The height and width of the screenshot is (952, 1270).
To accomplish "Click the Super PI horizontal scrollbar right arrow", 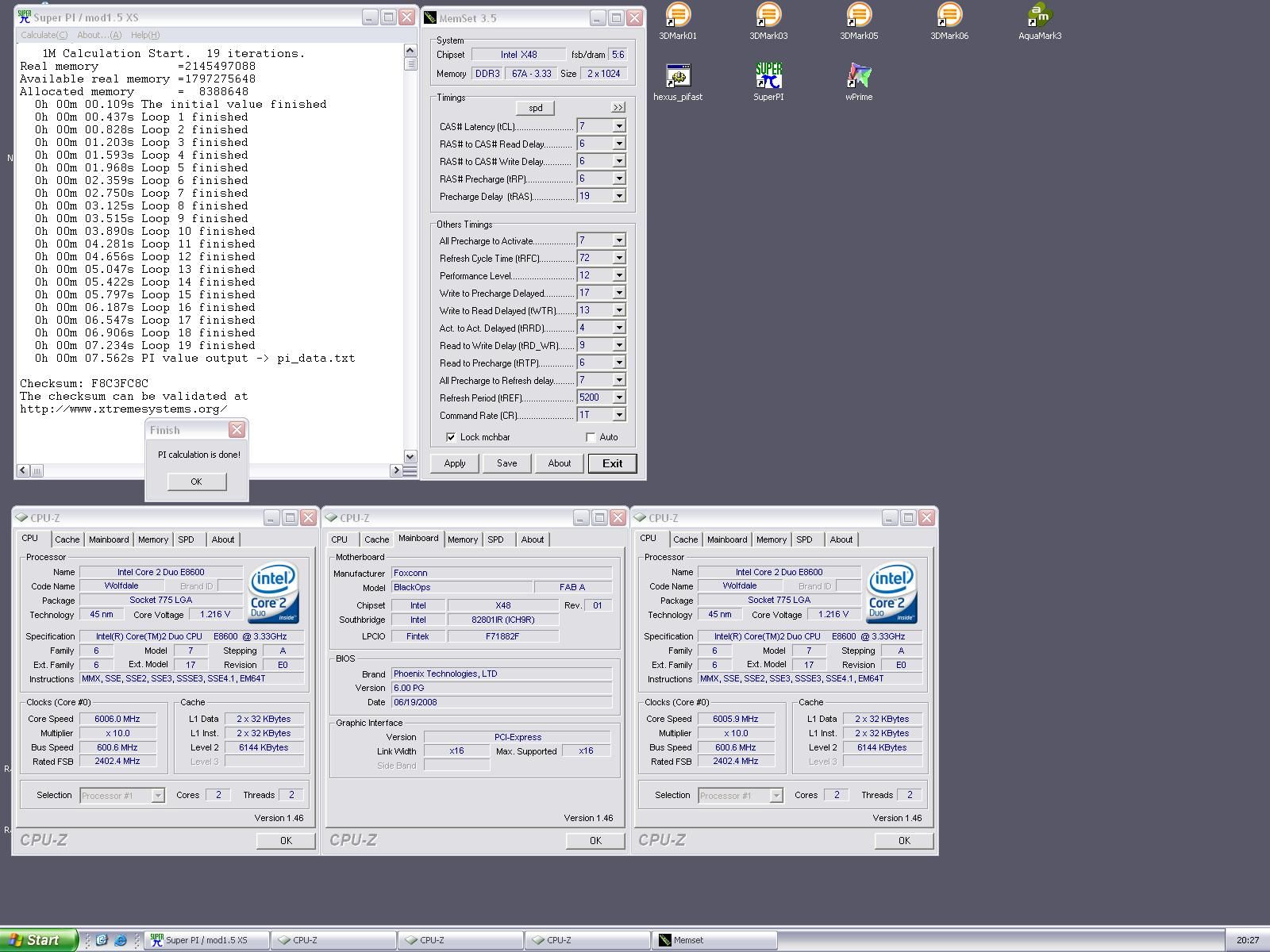I will coord(396,470).
